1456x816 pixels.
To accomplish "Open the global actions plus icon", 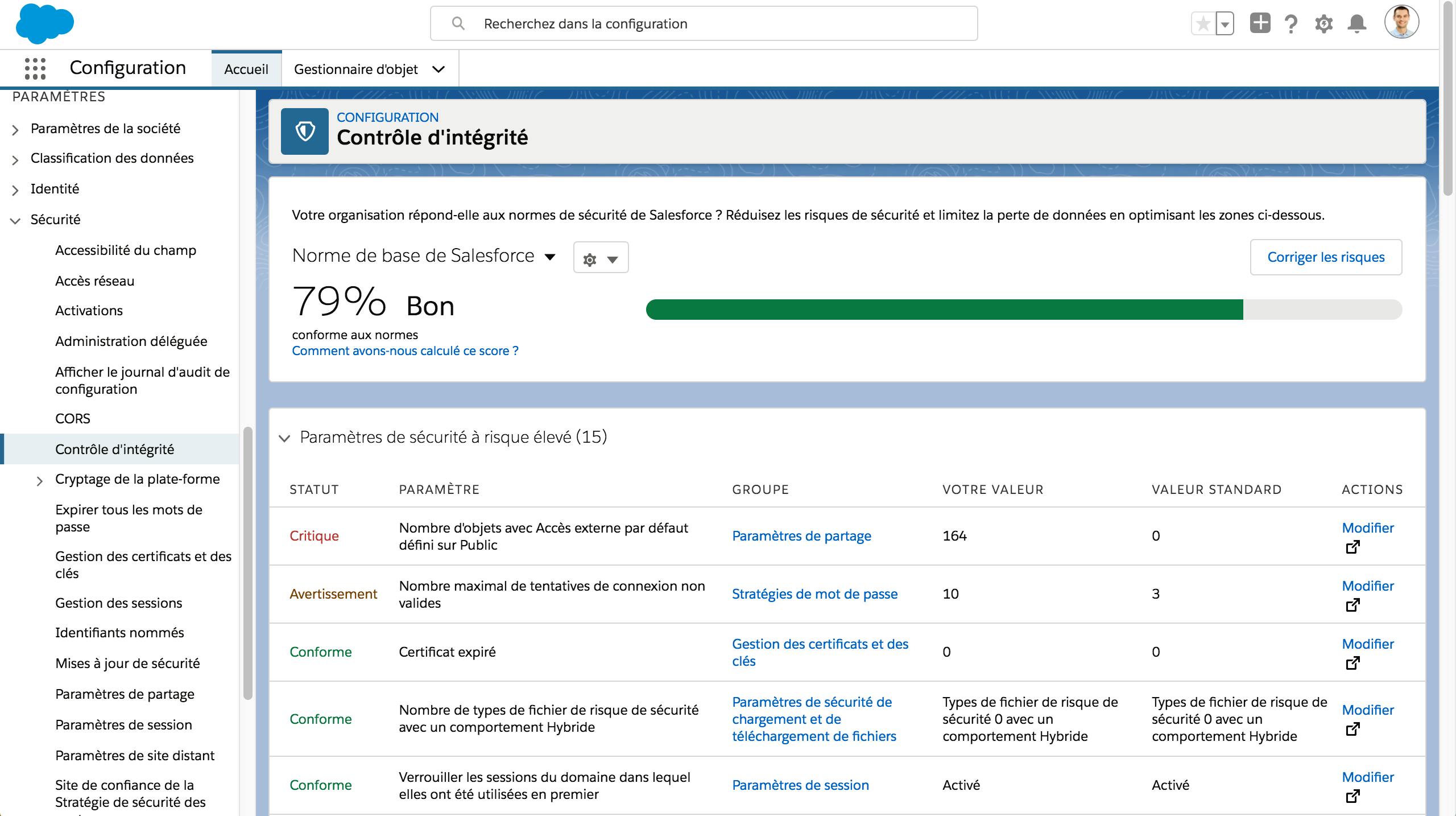I will 1260,23.
